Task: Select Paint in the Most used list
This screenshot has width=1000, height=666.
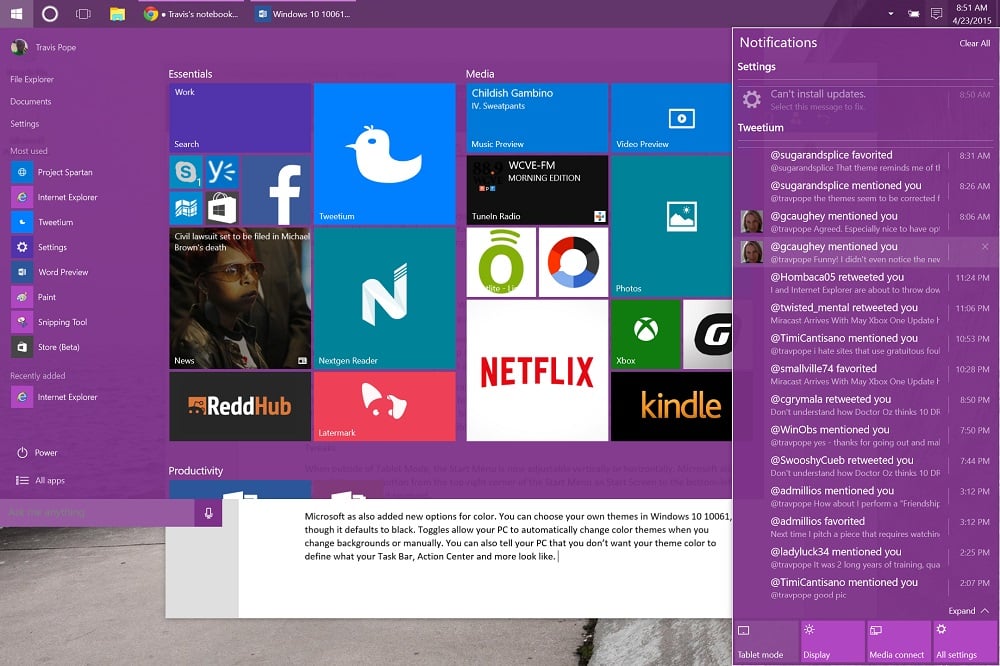Action: (62, 297)
